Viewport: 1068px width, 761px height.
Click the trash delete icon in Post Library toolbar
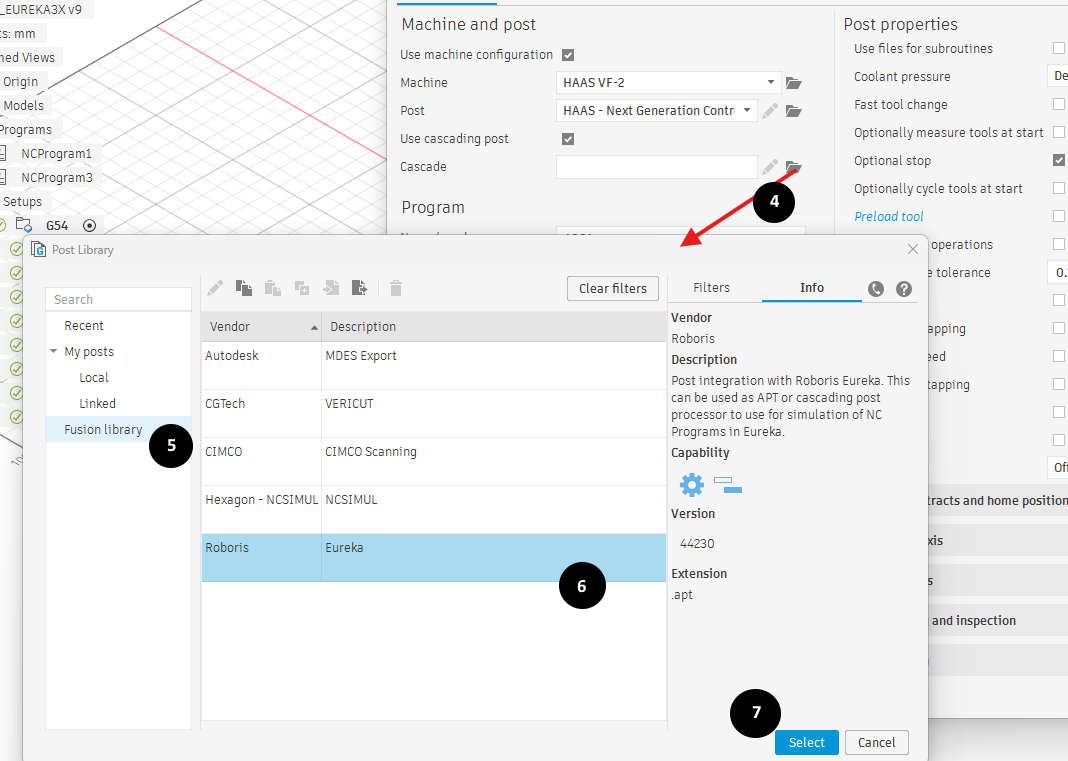(396, 288)
